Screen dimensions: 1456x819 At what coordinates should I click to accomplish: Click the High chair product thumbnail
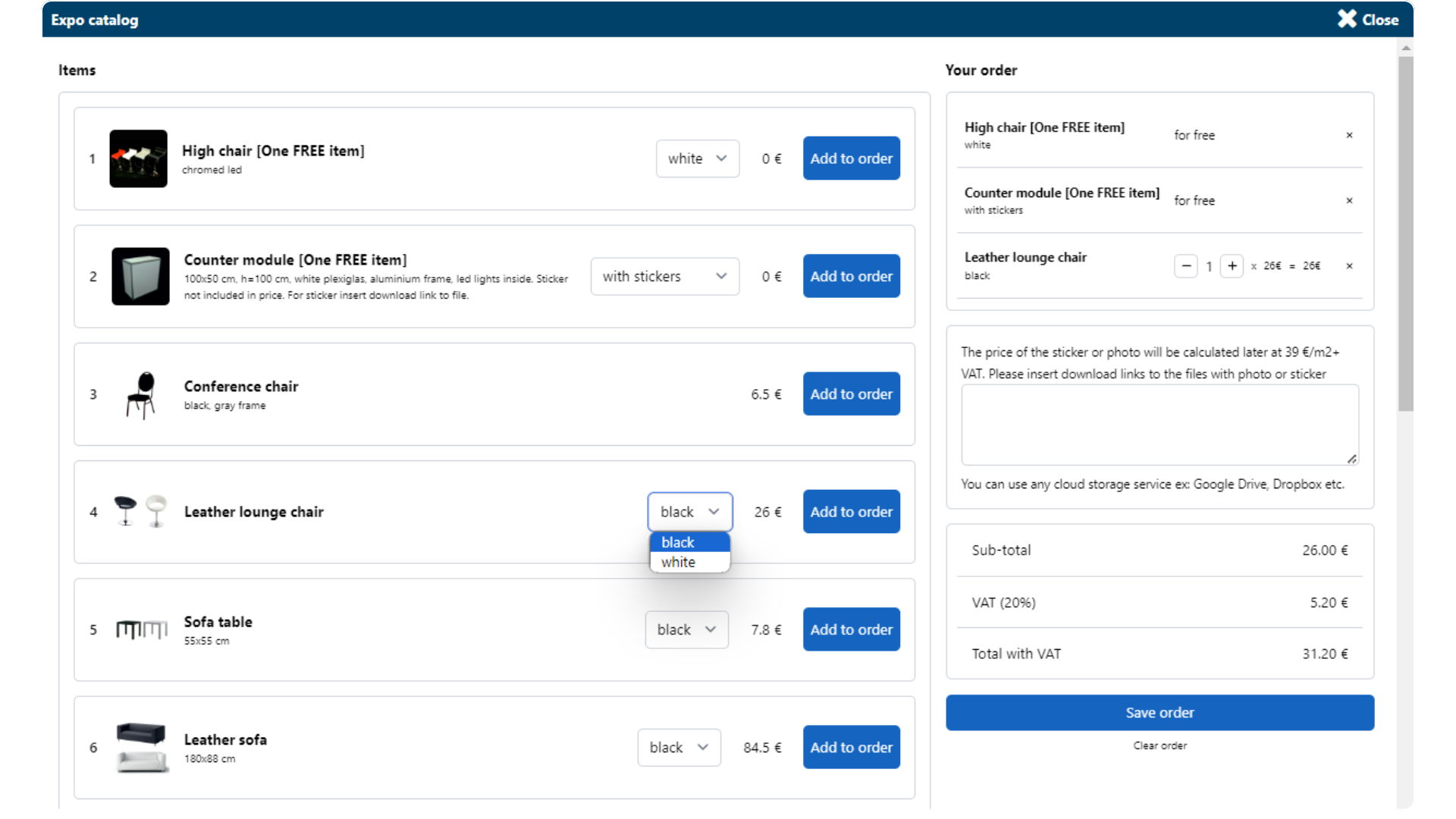pos(138,158)
